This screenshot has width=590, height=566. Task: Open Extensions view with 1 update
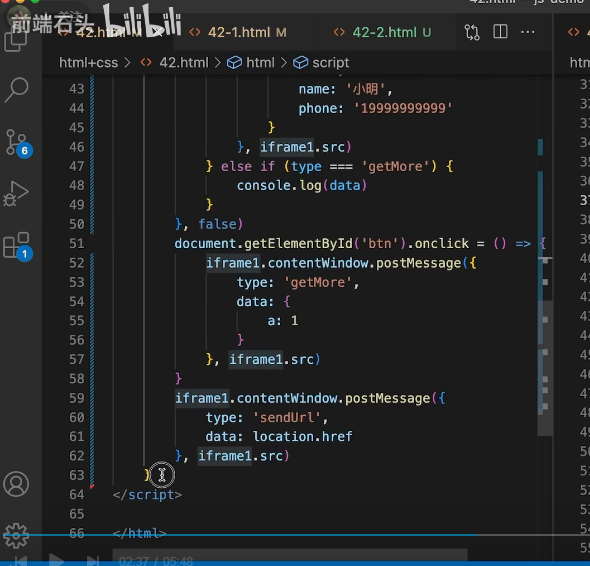[17, 246]
